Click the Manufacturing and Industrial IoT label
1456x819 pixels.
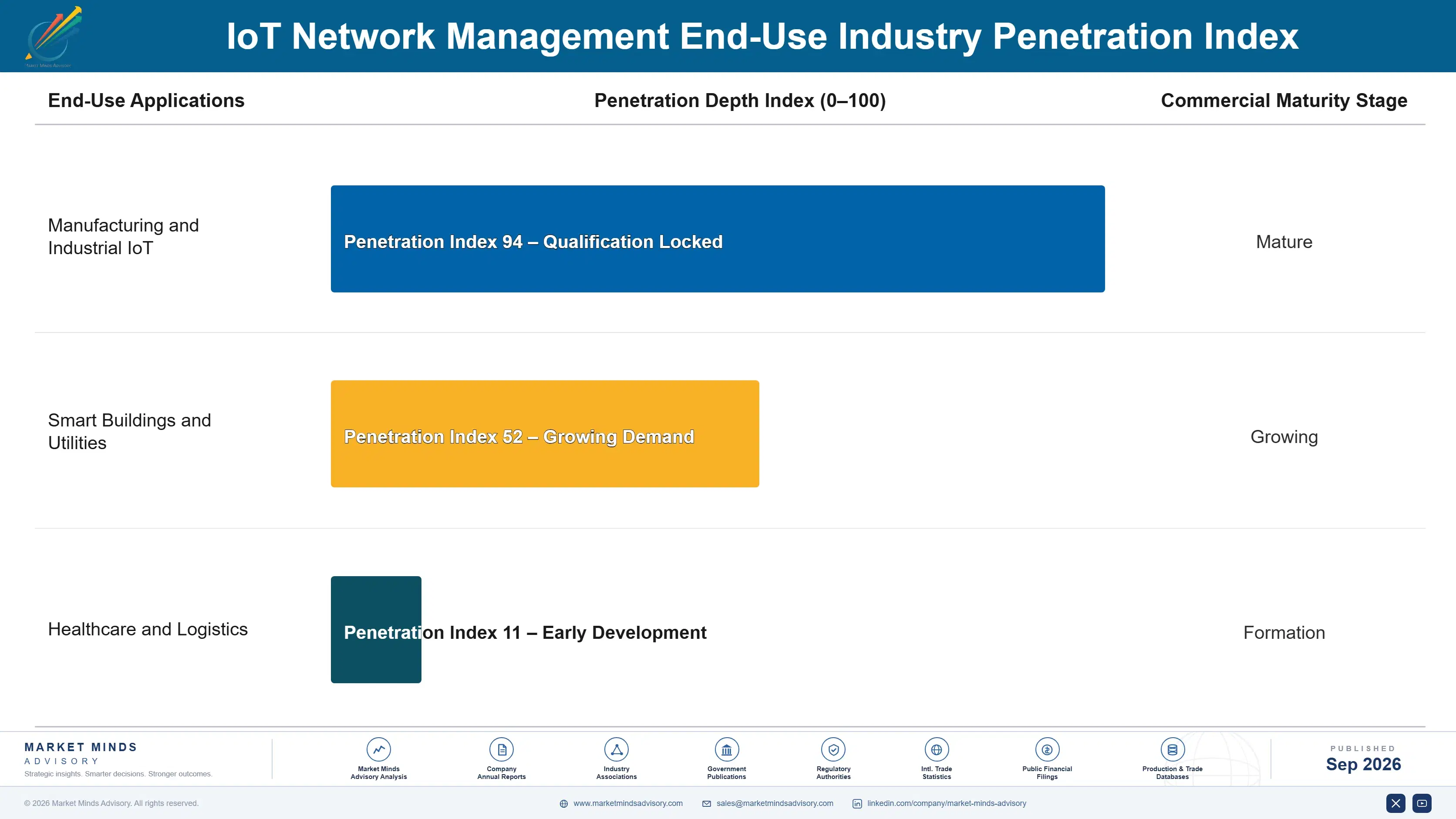coord(123,236)
